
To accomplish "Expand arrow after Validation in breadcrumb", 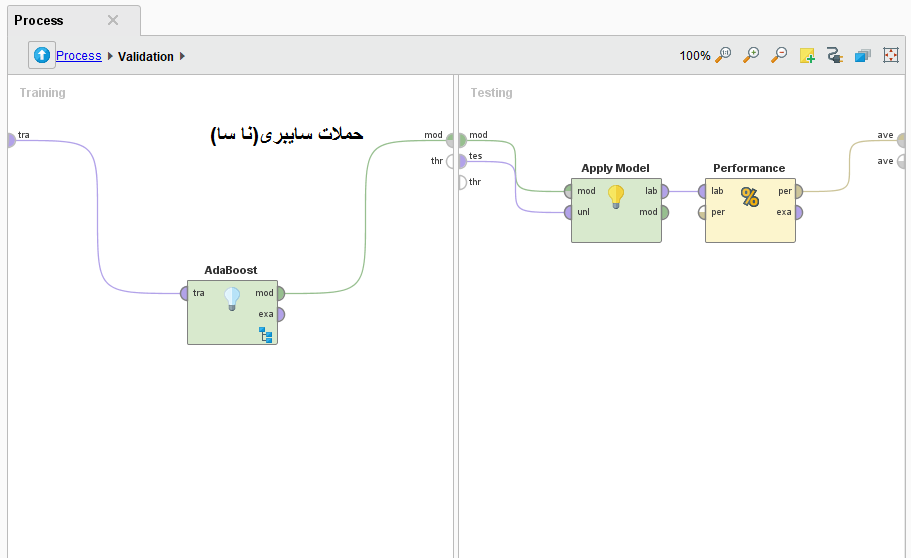I will tap(182, 57).
